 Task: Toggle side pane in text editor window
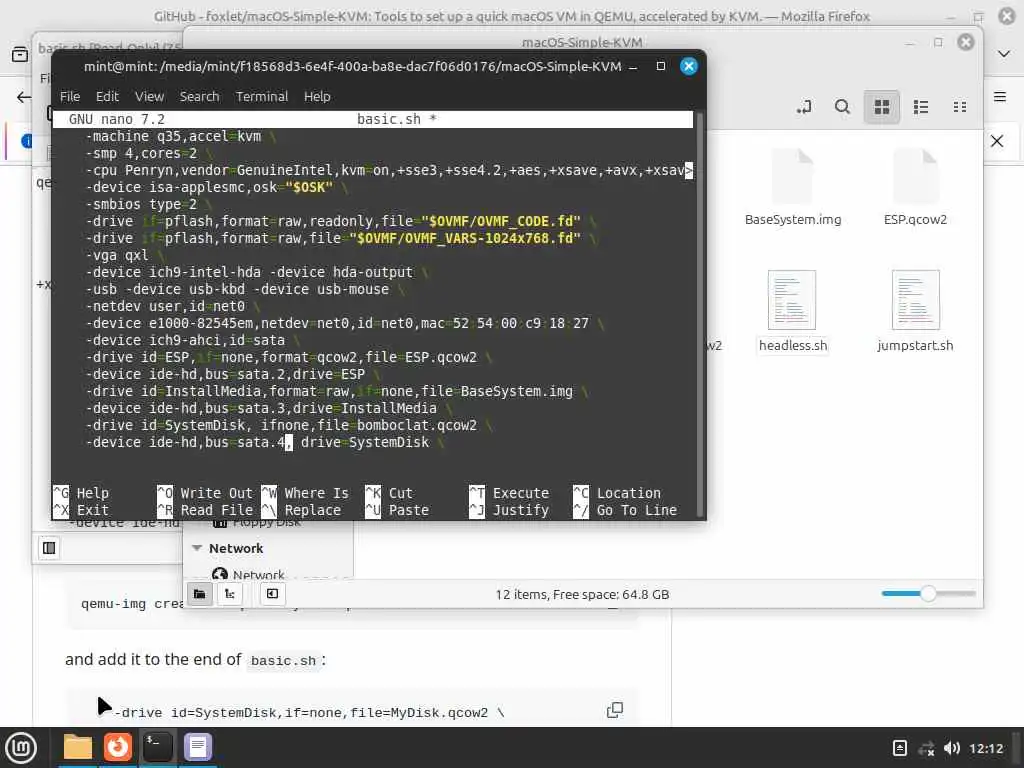pyautogui.click(x=49, y=548)
